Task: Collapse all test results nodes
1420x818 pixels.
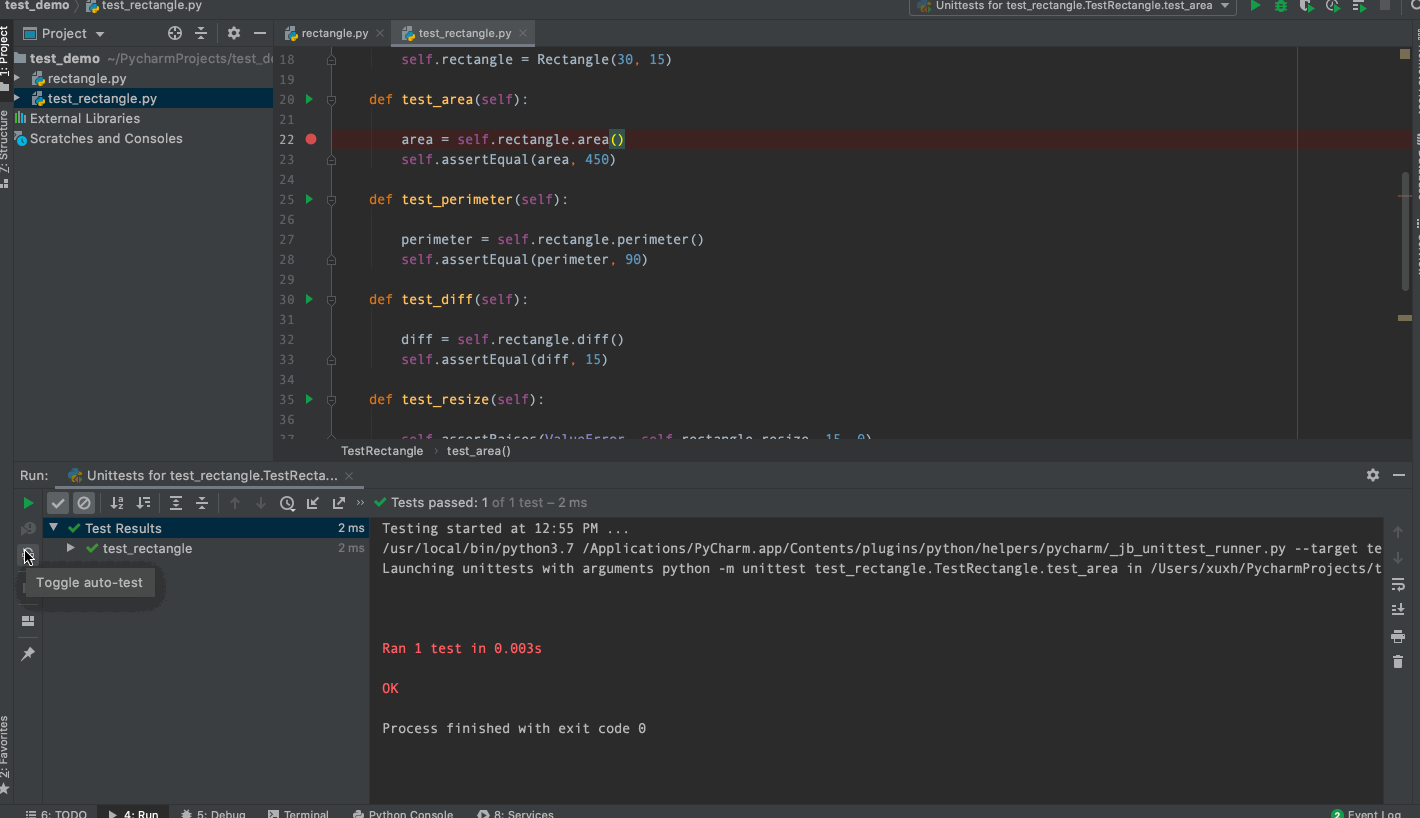Action: pyautogui.click(x=202, y=503)
